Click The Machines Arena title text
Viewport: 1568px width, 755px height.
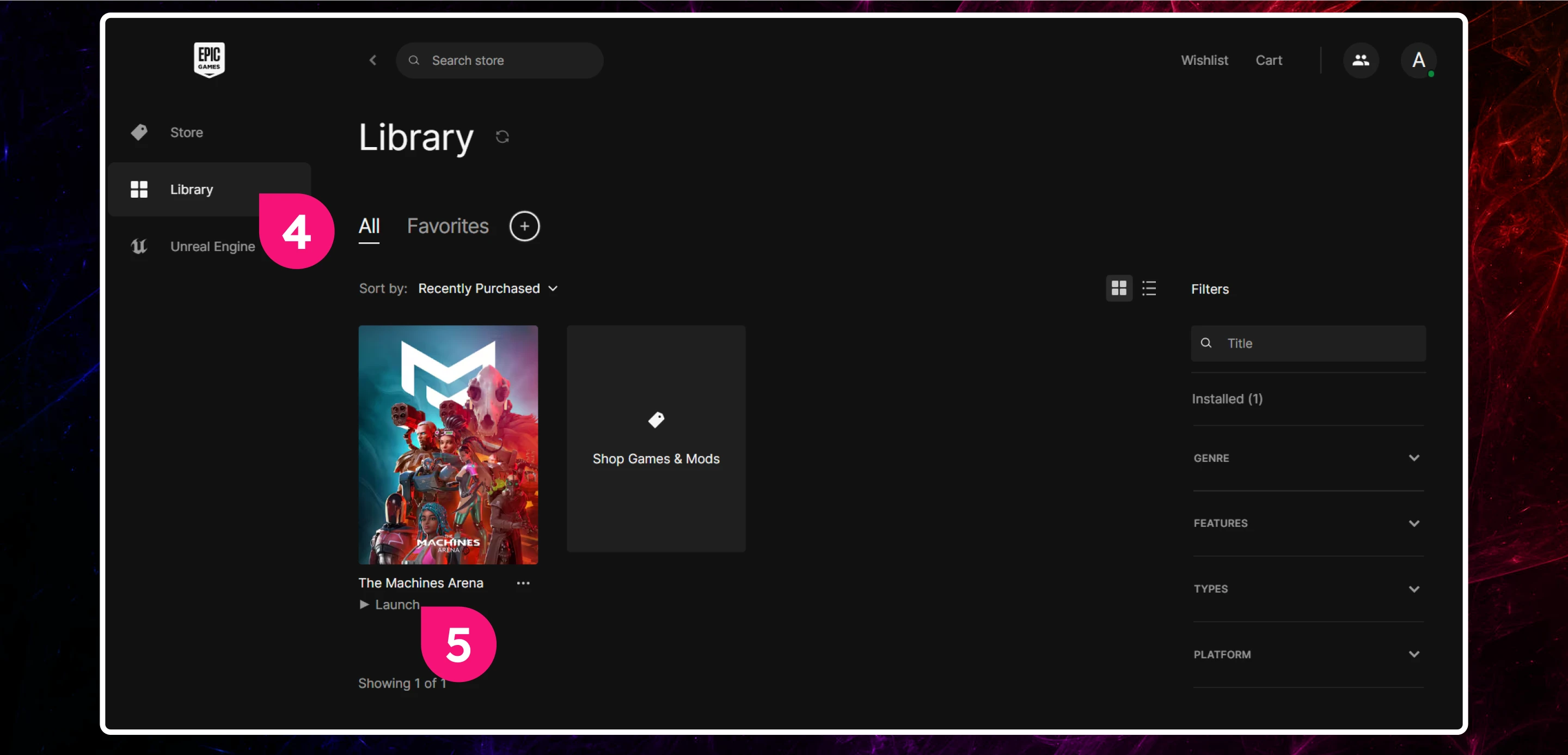click(x=421, y=583)
